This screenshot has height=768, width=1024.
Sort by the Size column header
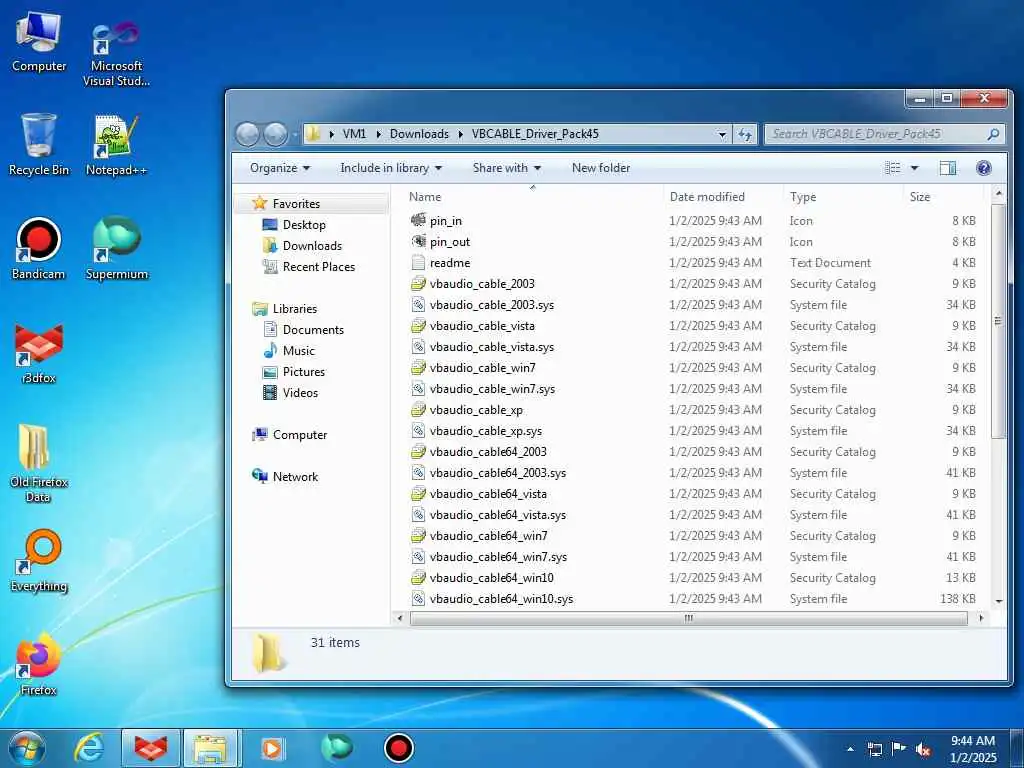tap(943, 197)
